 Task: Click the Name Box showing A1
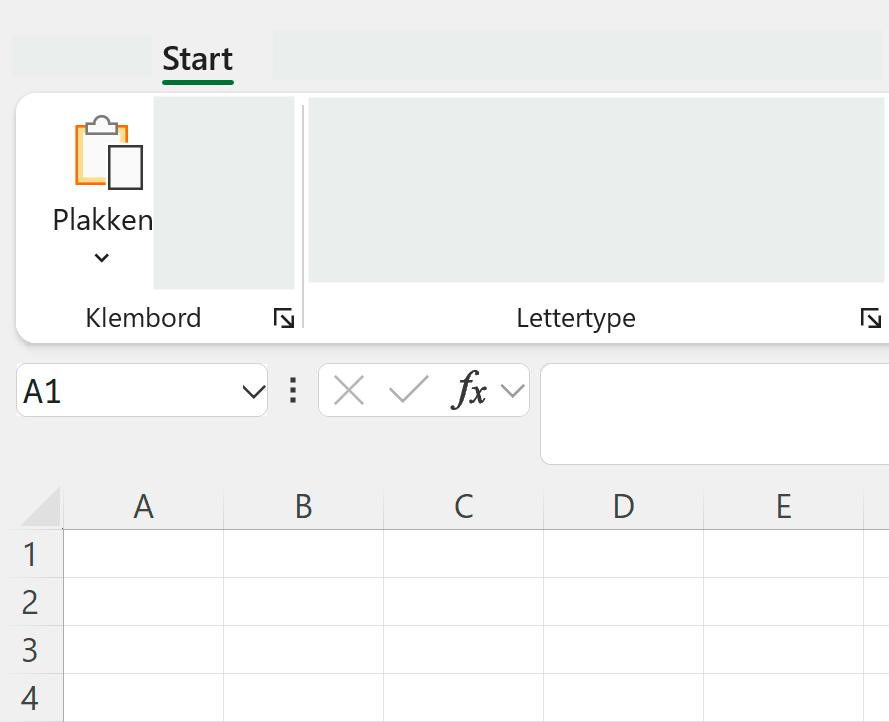(x=125, y=391)
